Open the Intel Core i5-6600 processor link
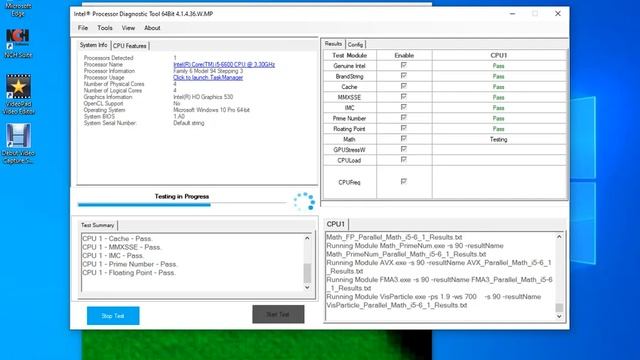 (224, 64)
